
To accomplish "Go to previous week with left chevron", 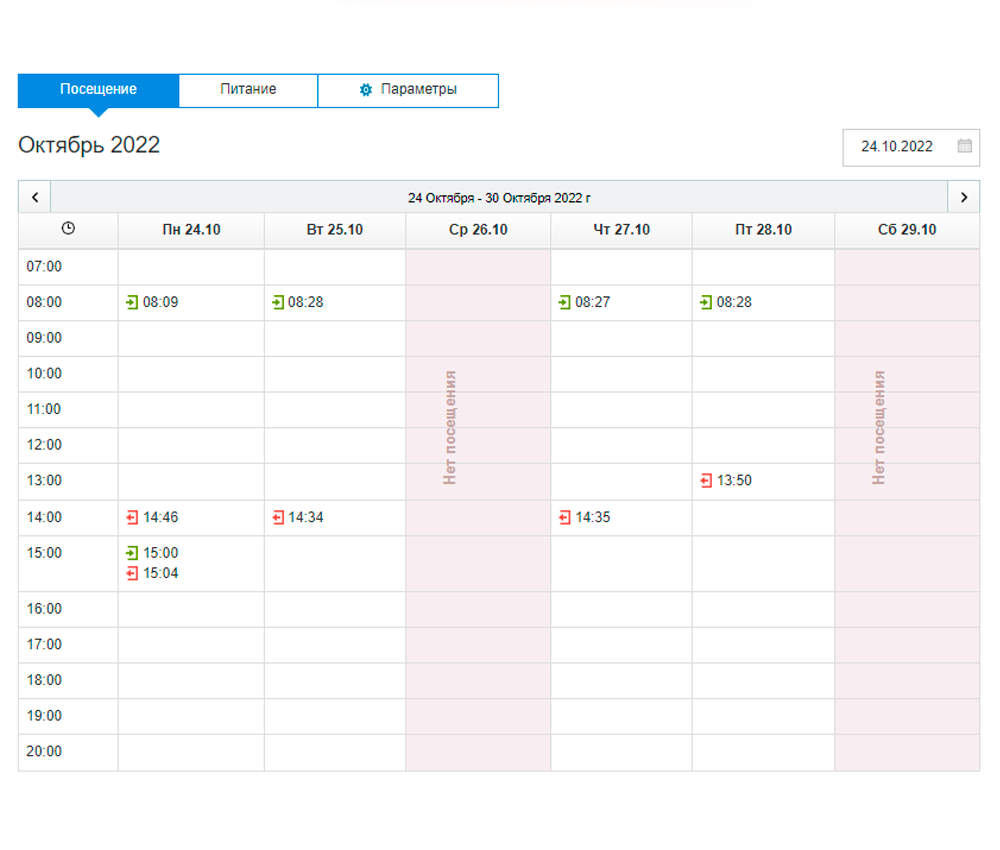I will pos(35,197).
